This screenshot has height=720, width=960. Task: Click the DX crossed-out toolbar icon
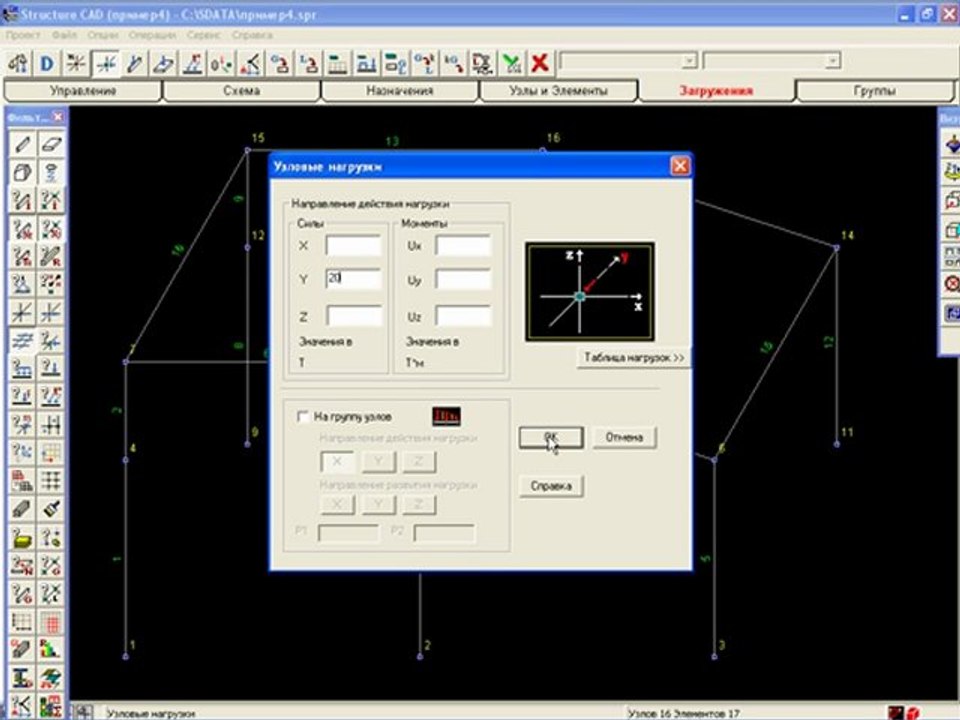coord(483,63)
